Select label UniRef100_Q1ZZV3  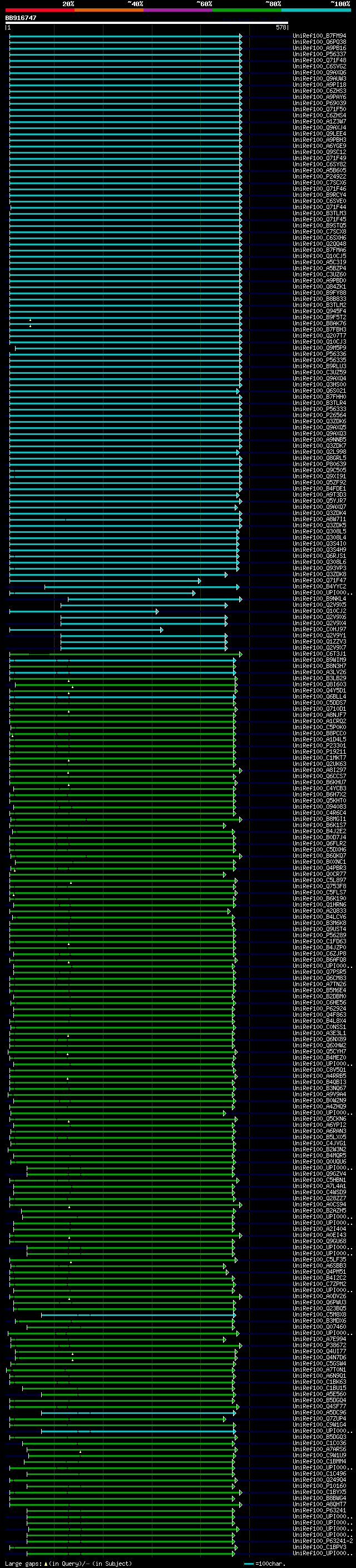click(x=319, y=641)
